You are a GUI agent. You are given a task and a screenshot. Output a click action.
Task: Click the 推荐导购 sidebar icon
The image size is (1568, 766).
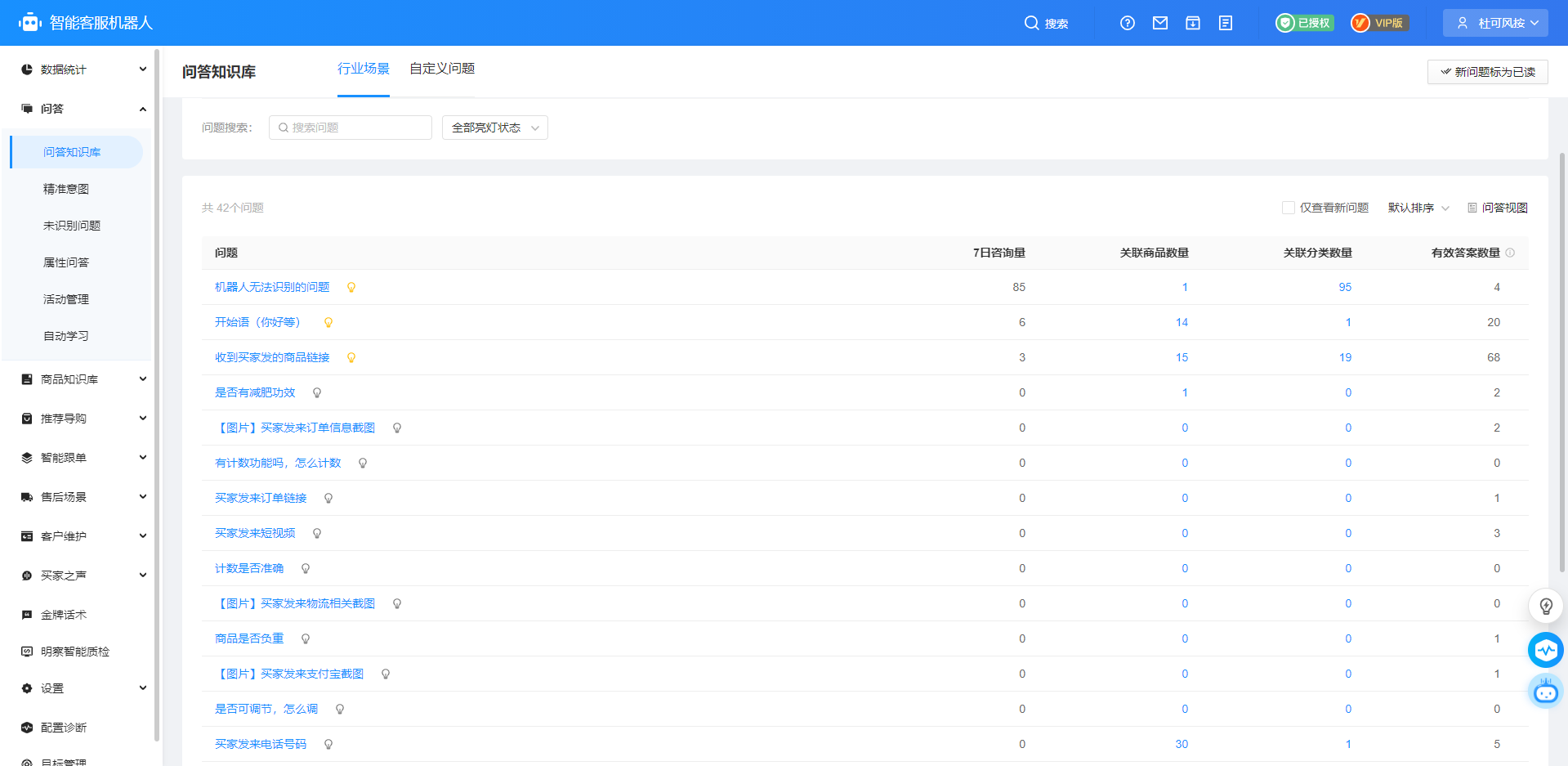point(27,419)
